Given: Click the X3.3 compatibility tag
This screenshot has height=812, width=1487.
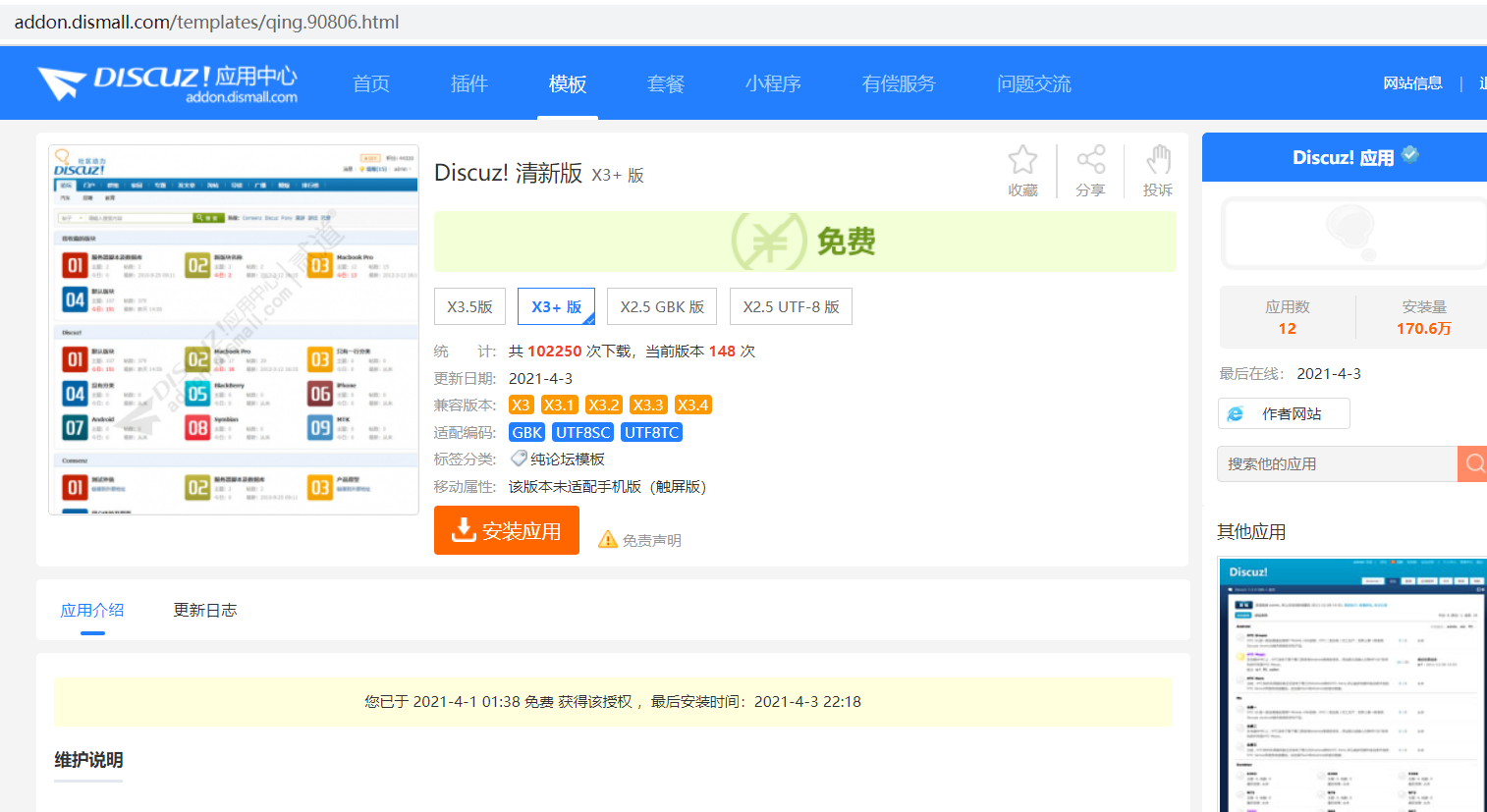Looking at the screenshot, I should [x=648, y=405].
